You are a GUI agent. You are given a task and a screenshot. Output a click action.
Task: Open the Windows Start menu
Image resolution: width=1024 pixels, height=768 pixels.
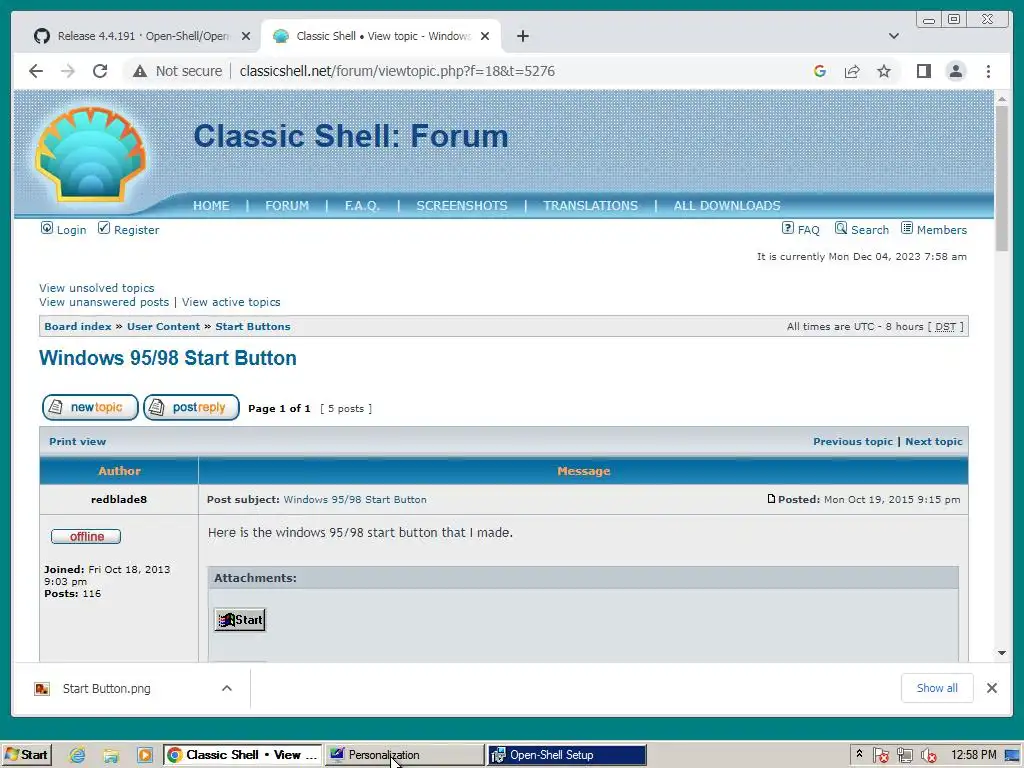tap(26, 755)
